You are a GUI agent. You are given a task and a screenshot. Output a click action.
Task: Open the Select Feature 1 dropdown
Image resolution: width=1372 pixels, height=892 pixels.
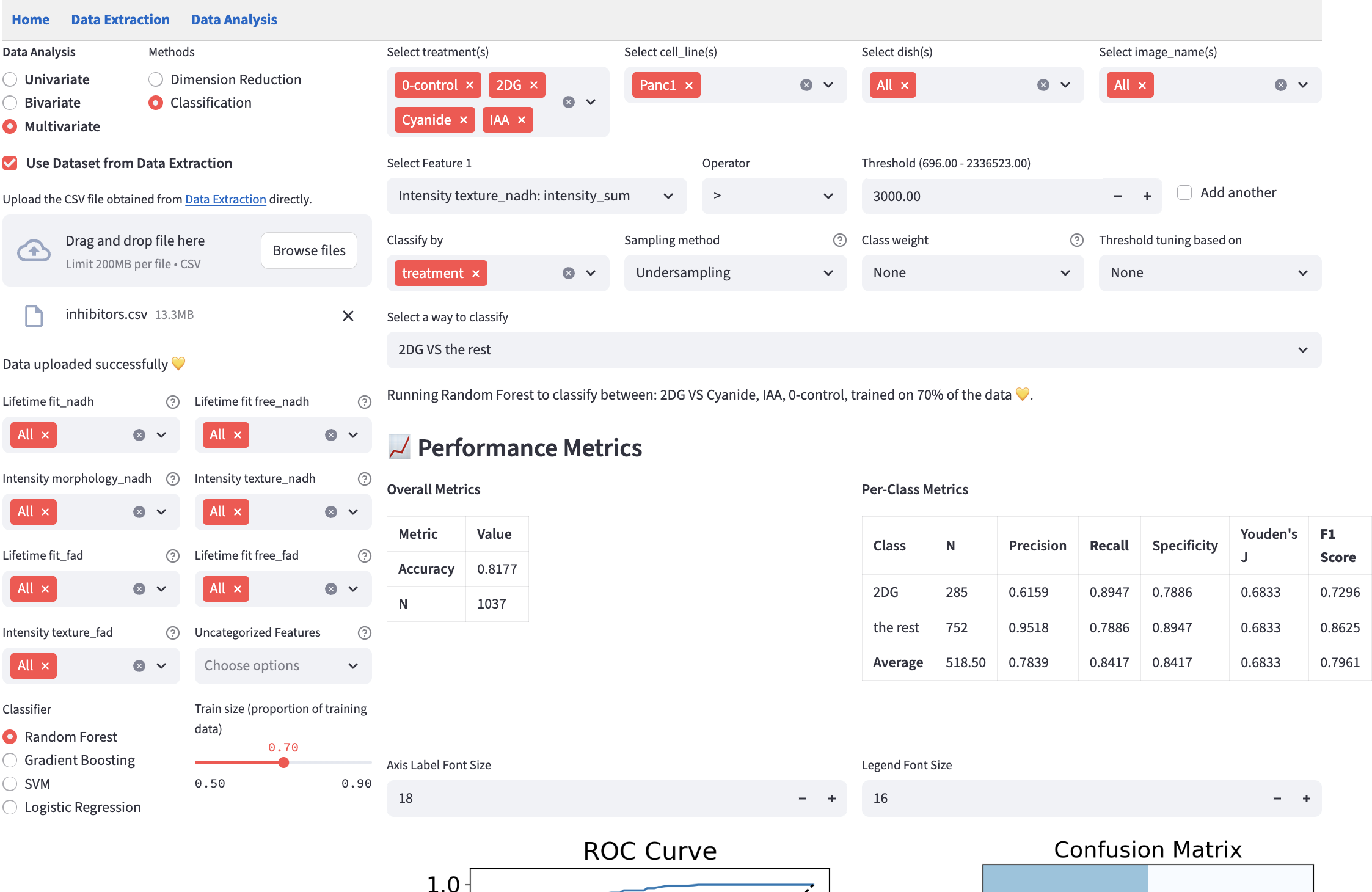click(x=536, y=196)
